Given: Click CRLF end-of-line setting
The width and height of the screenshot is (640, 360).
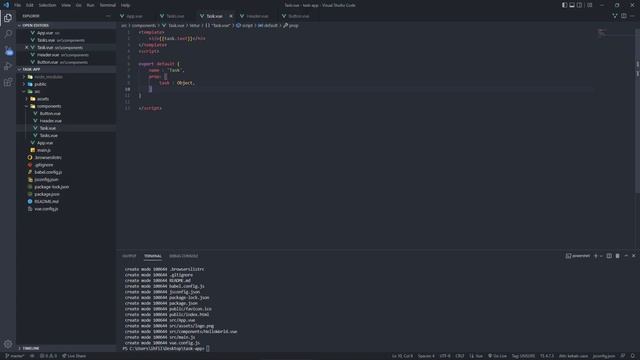Looking at the screenshot, I should (x=460, y=356).
